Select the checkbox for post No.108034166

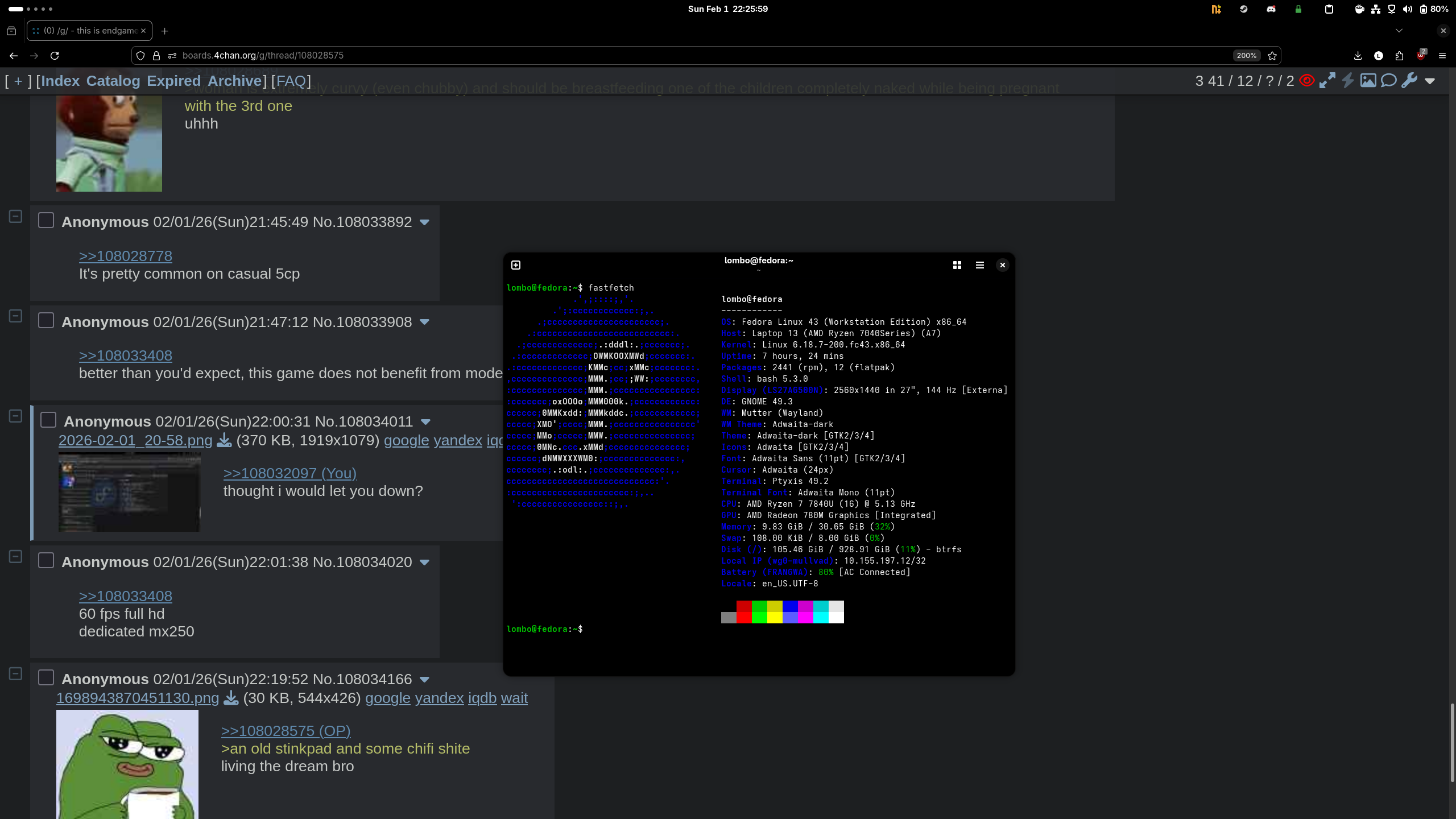pyautogui.click(x=46, y=678)
